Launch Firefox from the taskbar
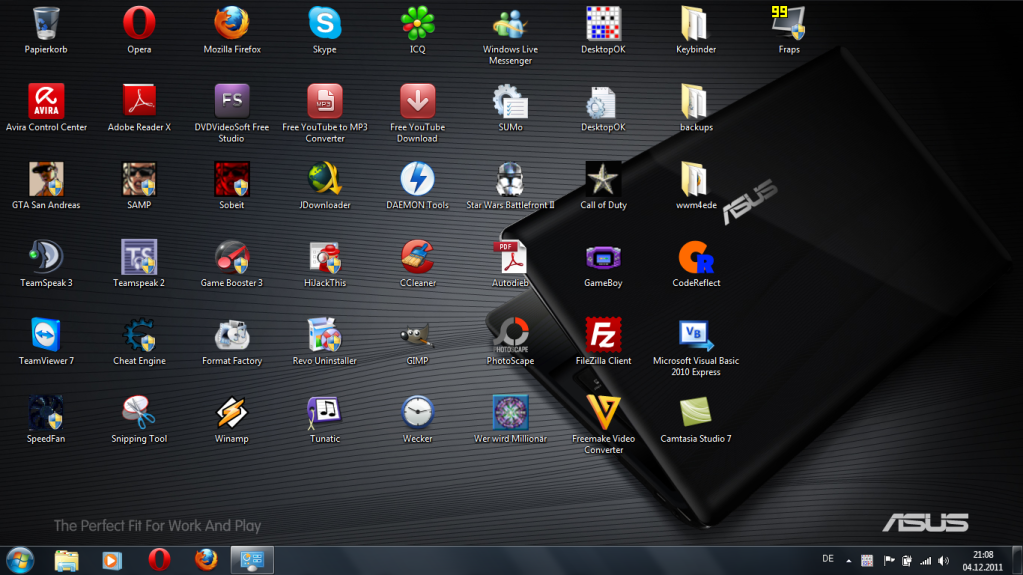Screen dimensions: 1023x575 [206, 561]
